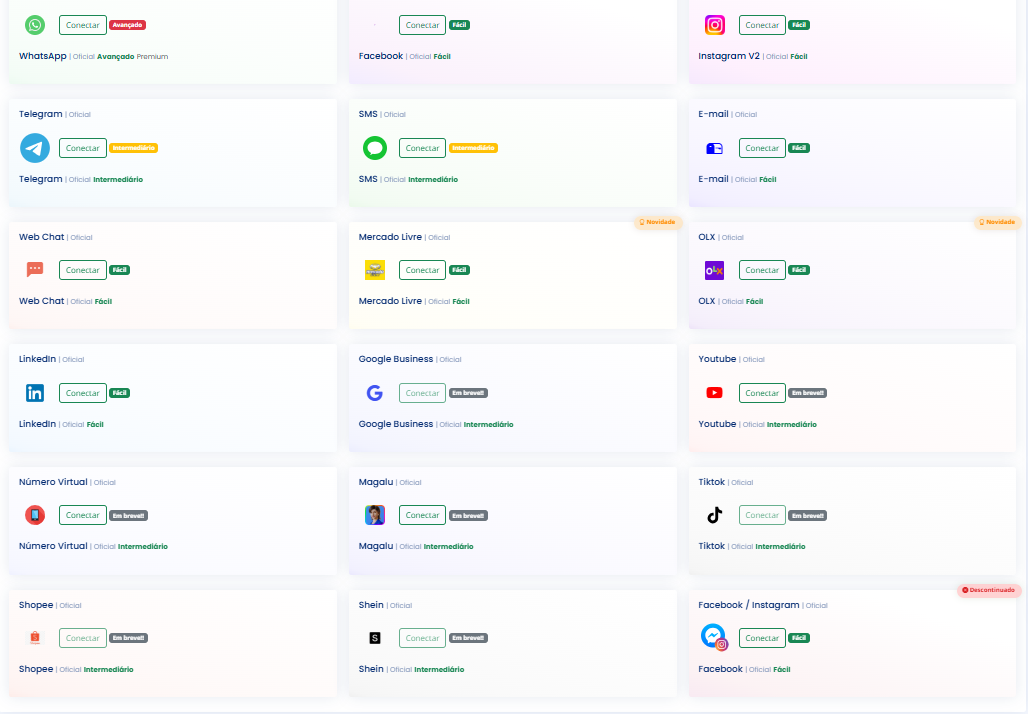This screenshot has width=1028, height=714.
Task: Click the WhatsApp channel icon
Action: point(35,25)
